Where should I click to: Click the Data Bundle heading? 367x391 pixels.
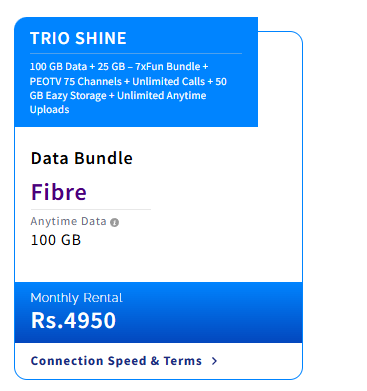82,158
